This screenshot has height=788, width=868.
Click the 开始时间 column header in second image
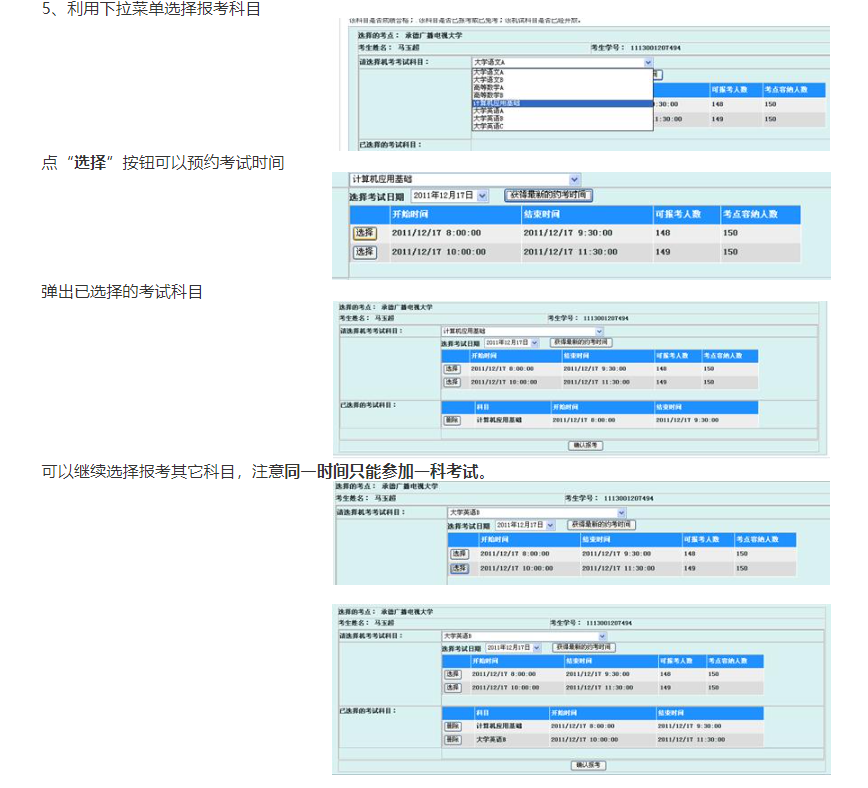[x=411, y=214]
